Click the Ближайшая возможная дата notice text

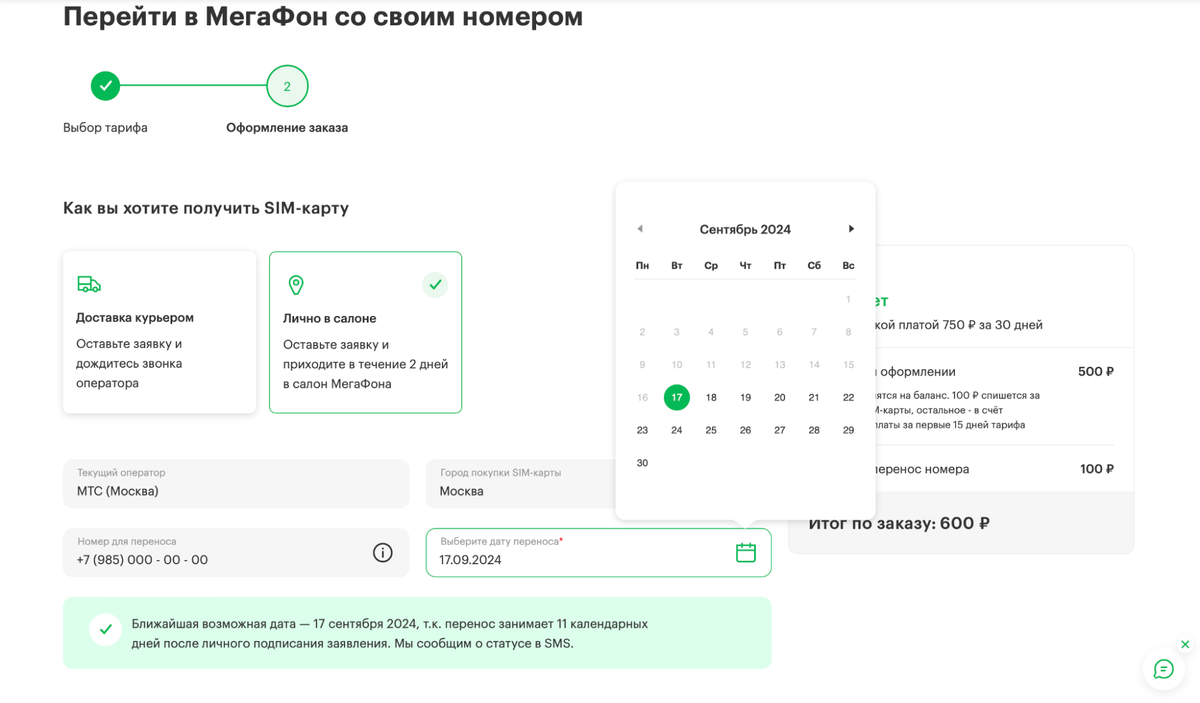click(390, 633)
